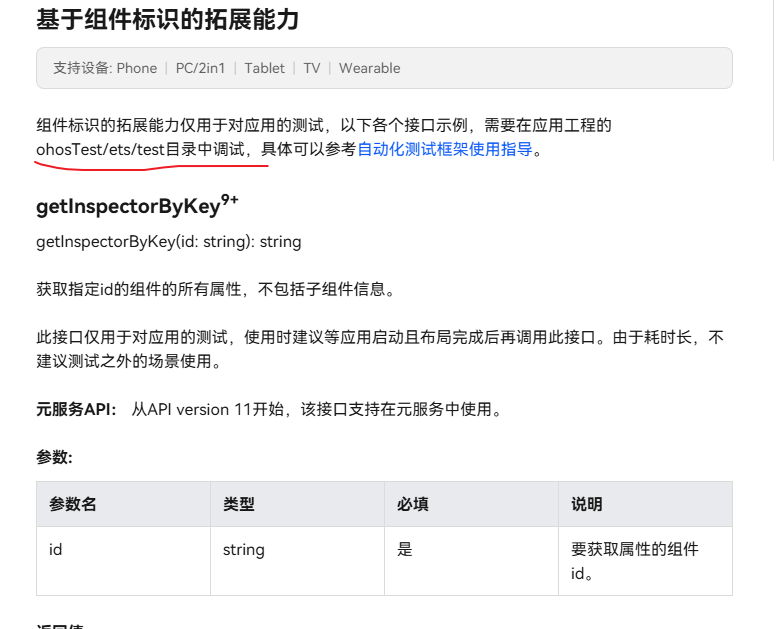778x629 pixels.
Task: Open the 自动化测试框架使用指导 link
Action: click(445, 150)
